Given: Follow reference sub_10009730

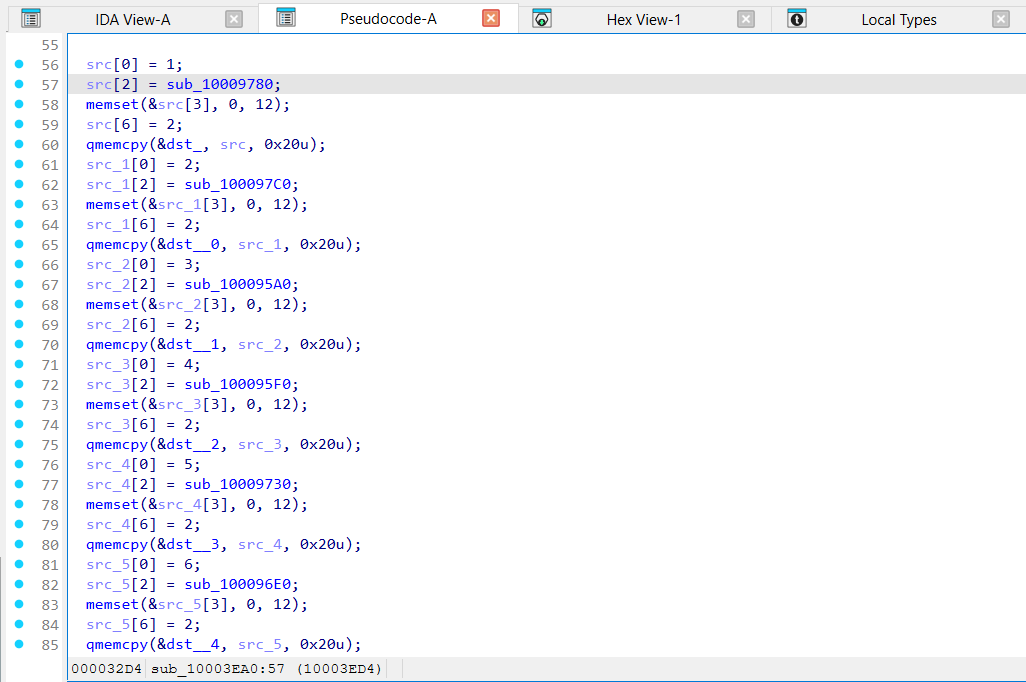Looking at the screenshot, I should pyautogui.click(x=238, y=485).
